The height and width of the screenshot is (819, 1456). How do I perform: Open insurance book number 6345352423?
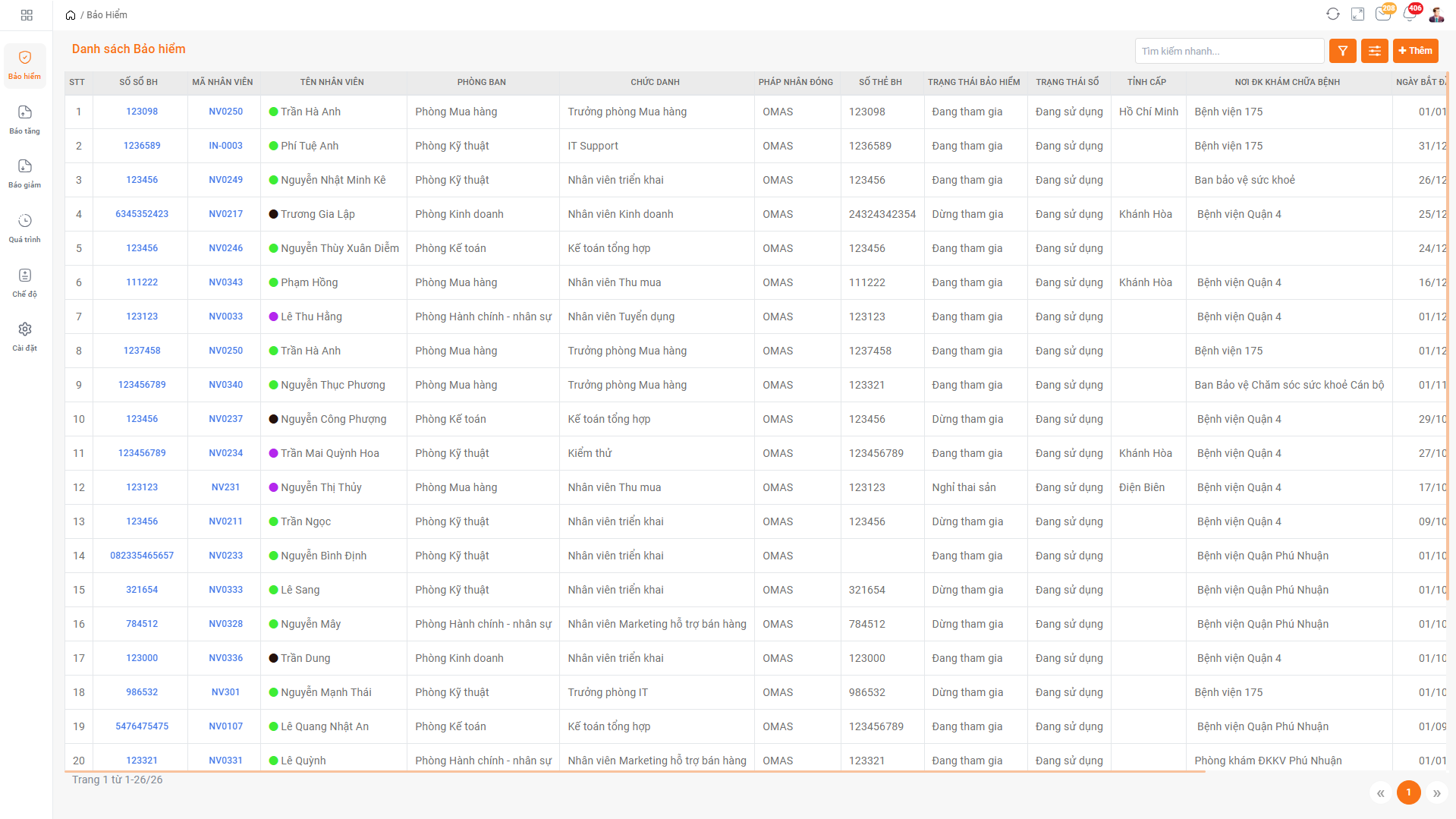pos(142,214)
